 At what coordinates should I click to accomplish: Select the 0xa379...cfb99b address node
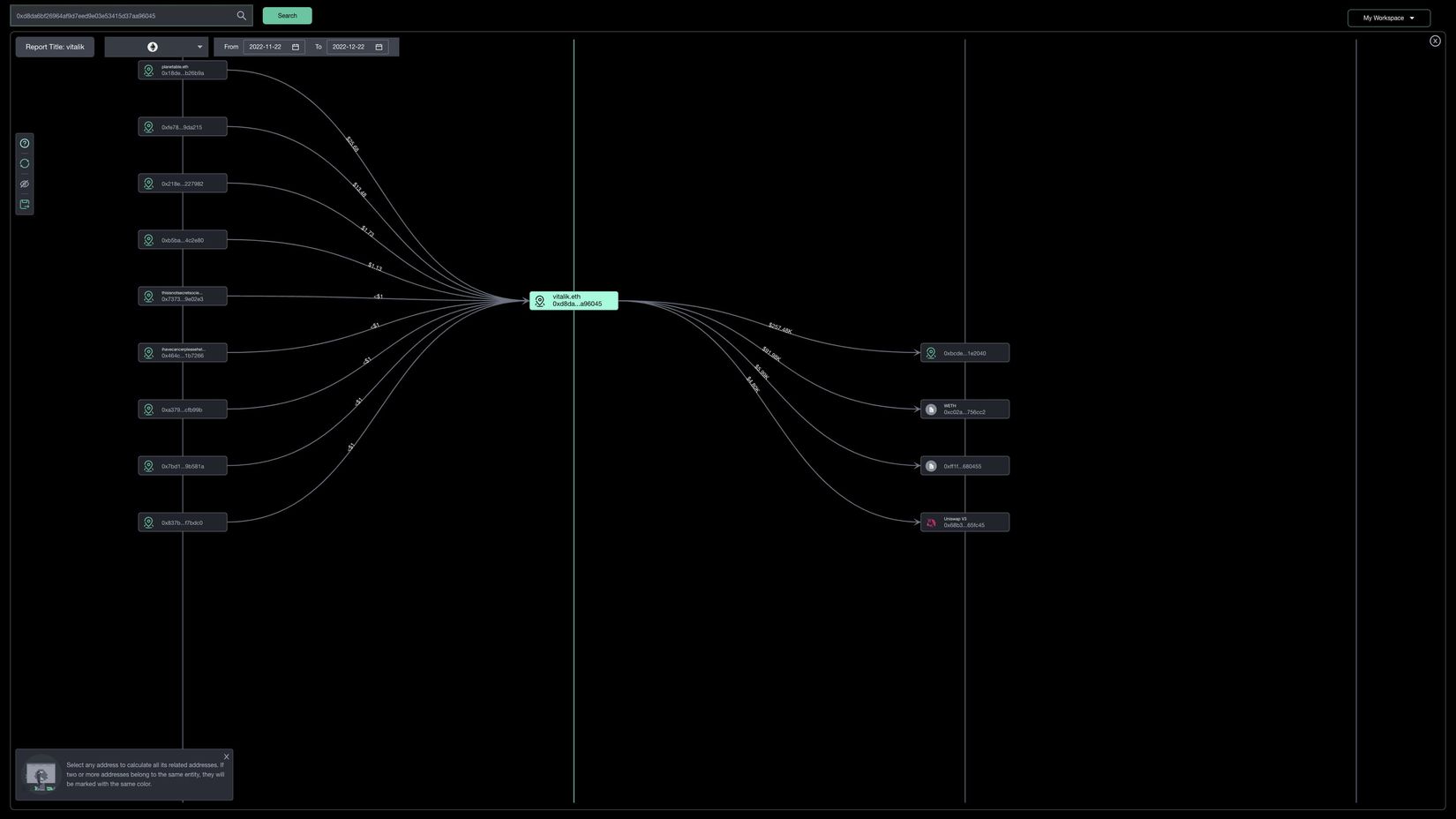pos(183,409)
